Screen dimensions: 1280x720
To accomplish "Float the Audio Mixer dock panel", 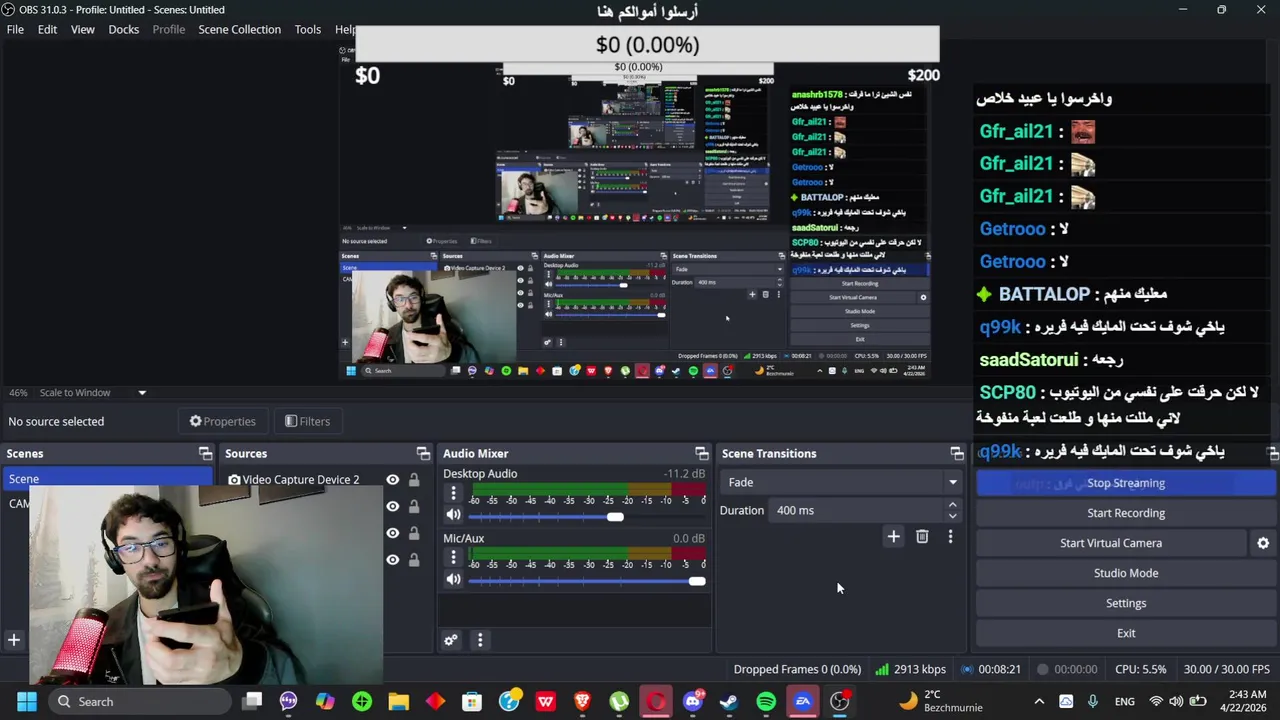I will click(701, 453).
